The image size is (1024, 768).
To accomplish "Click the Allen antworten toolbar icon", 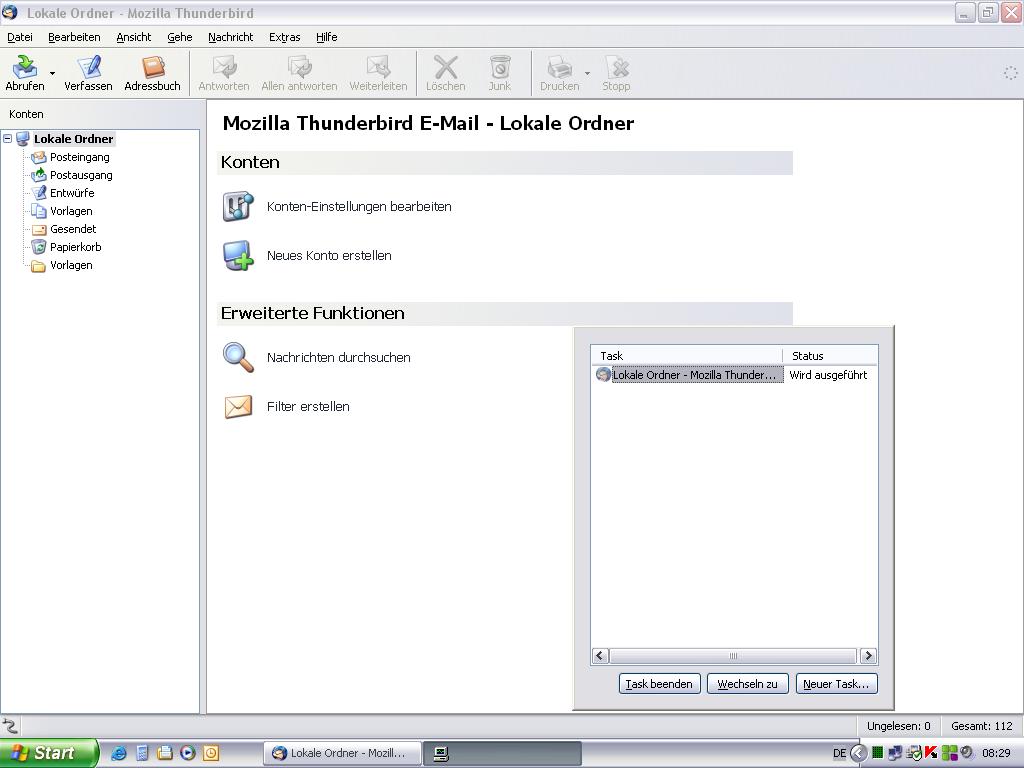I will tap(300, 67).
